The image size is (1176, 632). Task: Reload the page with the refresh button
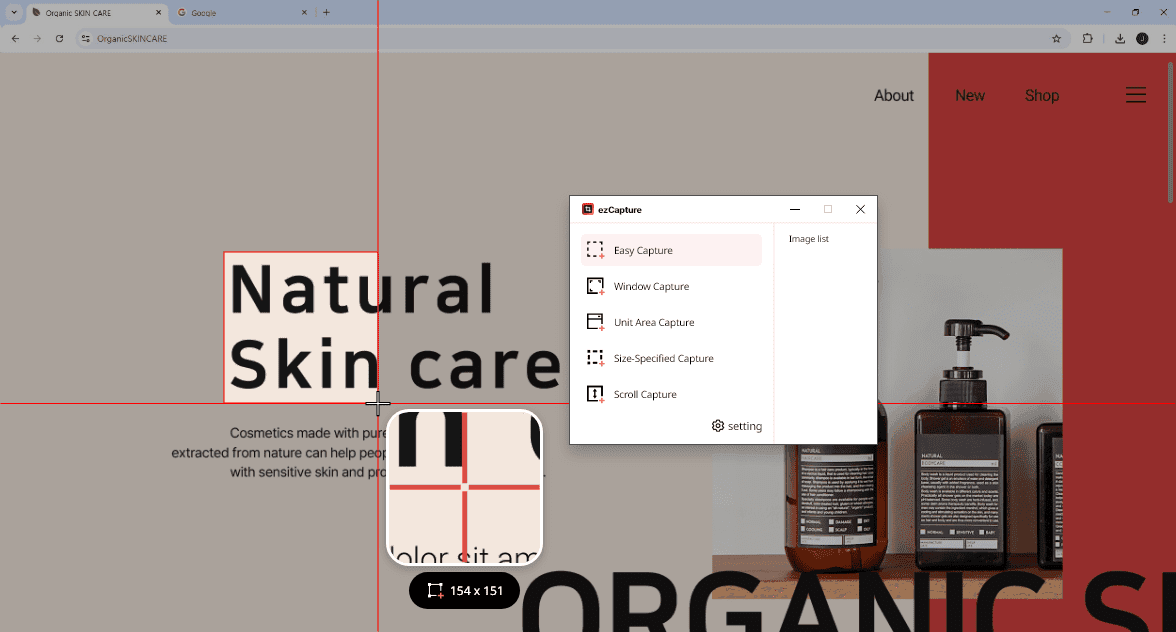60,38
